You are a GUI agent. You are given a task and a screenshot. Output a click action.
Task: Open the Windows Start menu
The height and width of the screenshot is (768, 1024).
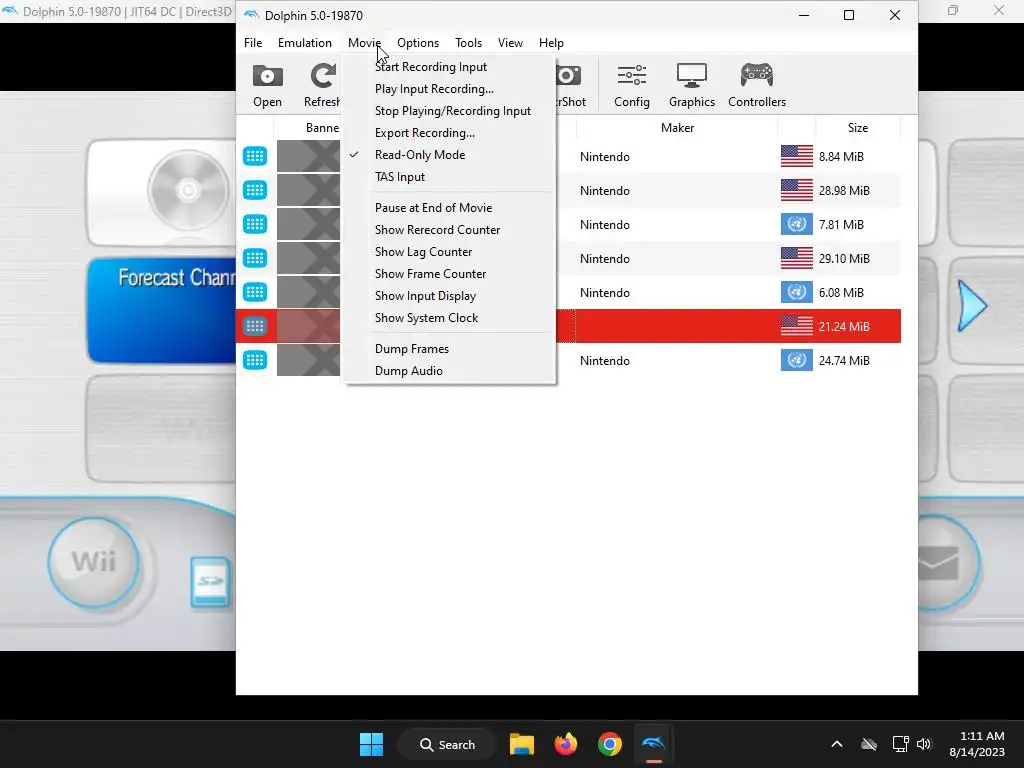[372, 744]
